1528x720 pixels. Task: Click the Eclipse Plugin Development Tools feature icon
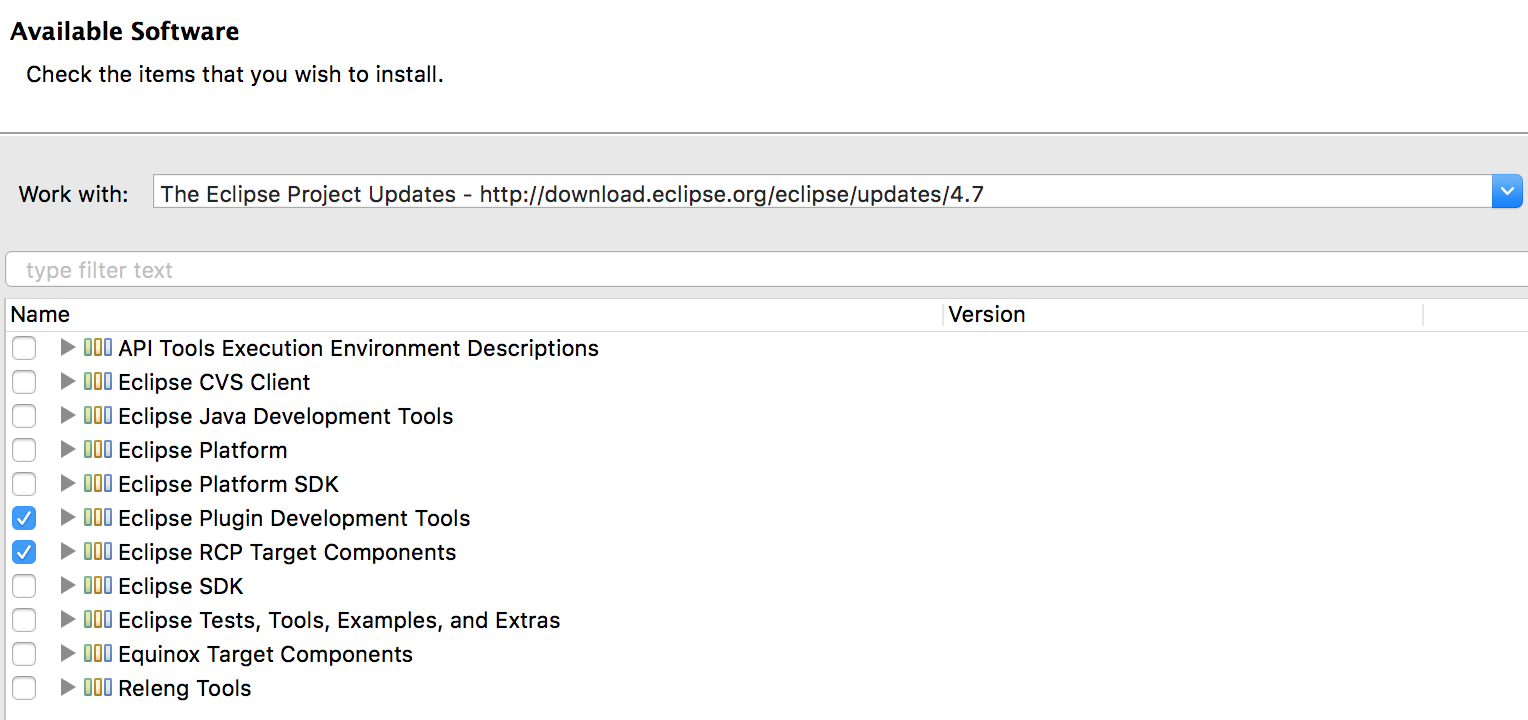click(x=98, y=518)
